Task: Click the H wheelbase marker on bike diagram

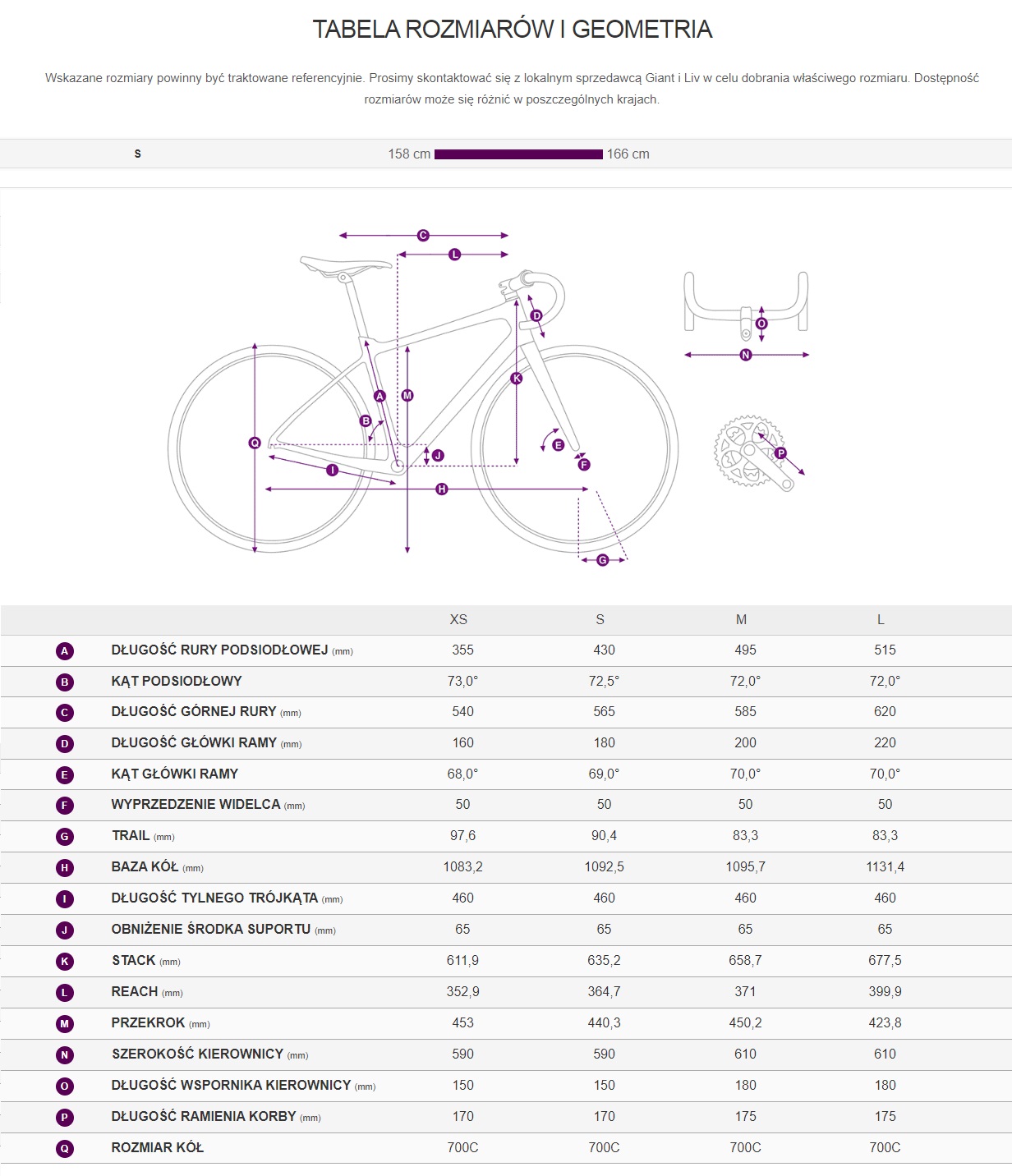Action: pyautogui.click(x=442, y=489)
